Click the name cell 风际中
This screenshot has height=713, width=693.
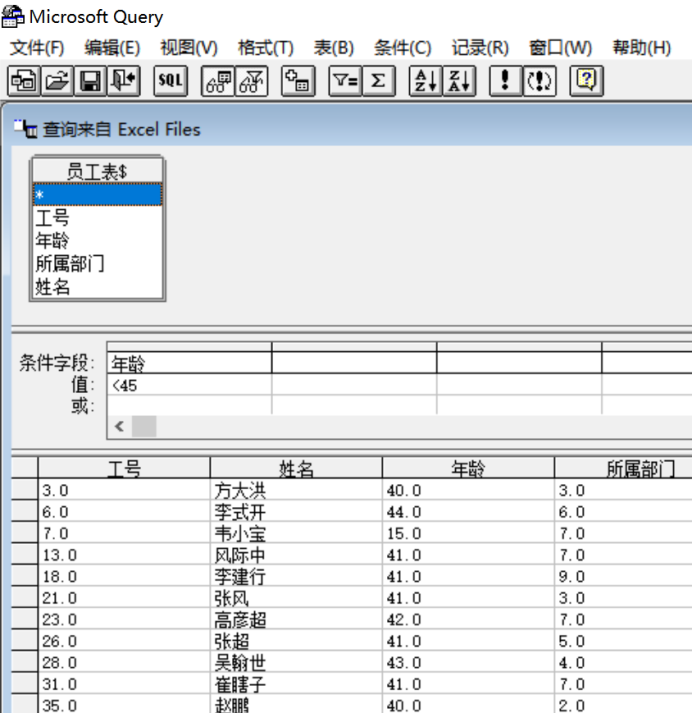point(296,555)
